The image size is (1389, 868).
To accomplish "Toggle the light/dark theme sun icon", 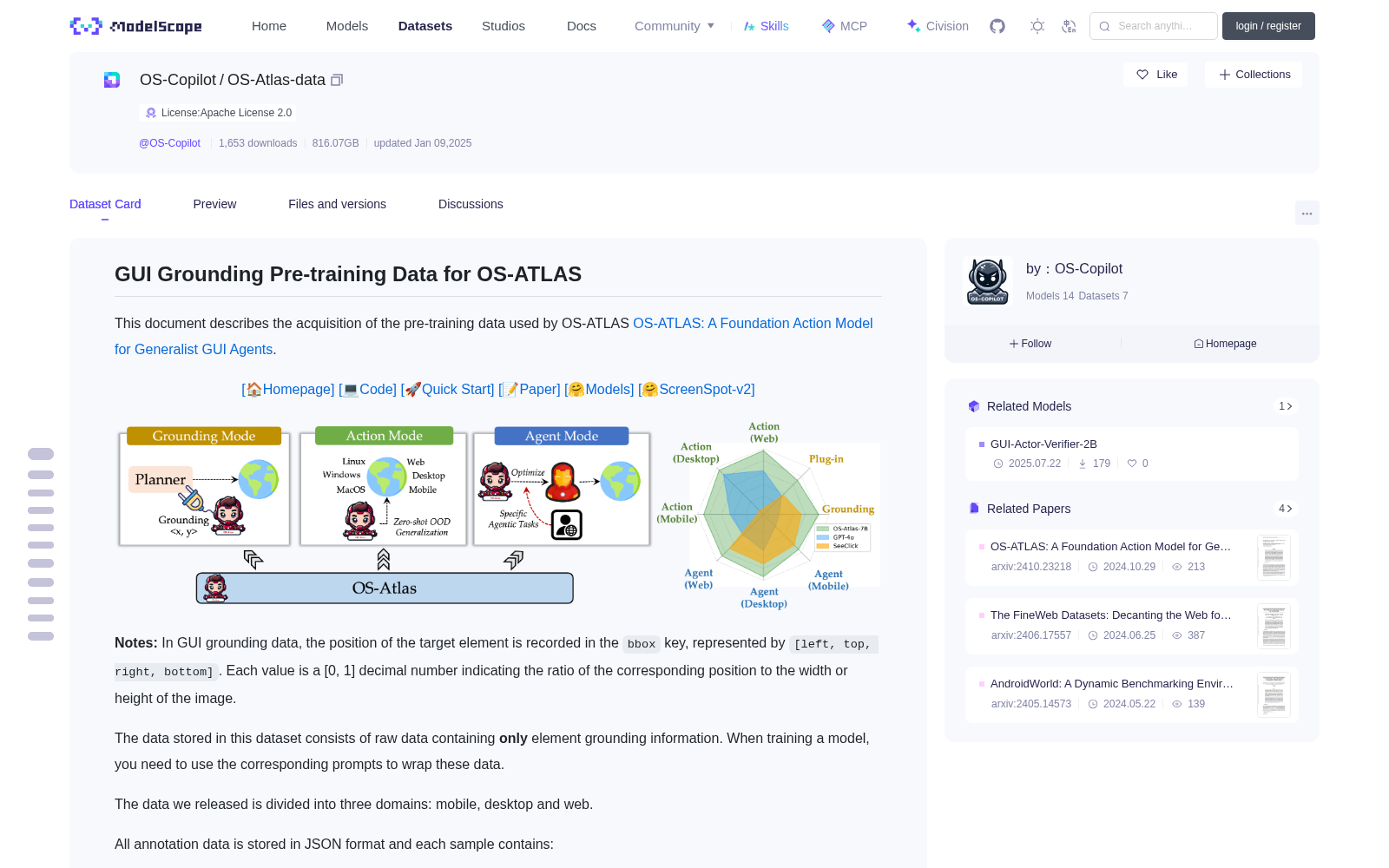I will tap(1037, 26).
